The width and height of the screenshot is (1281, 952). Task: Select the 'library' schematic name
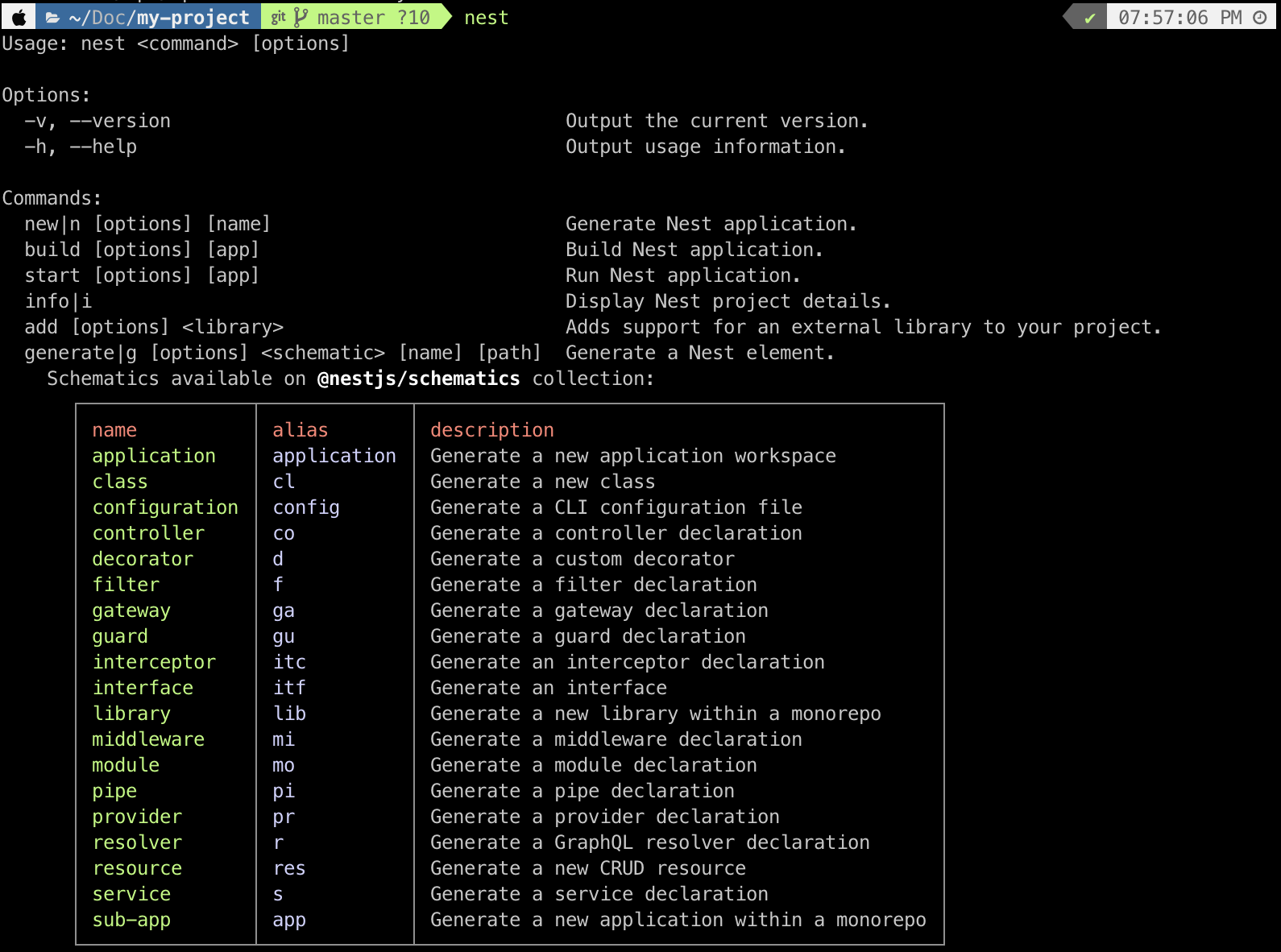coord(131,714)
